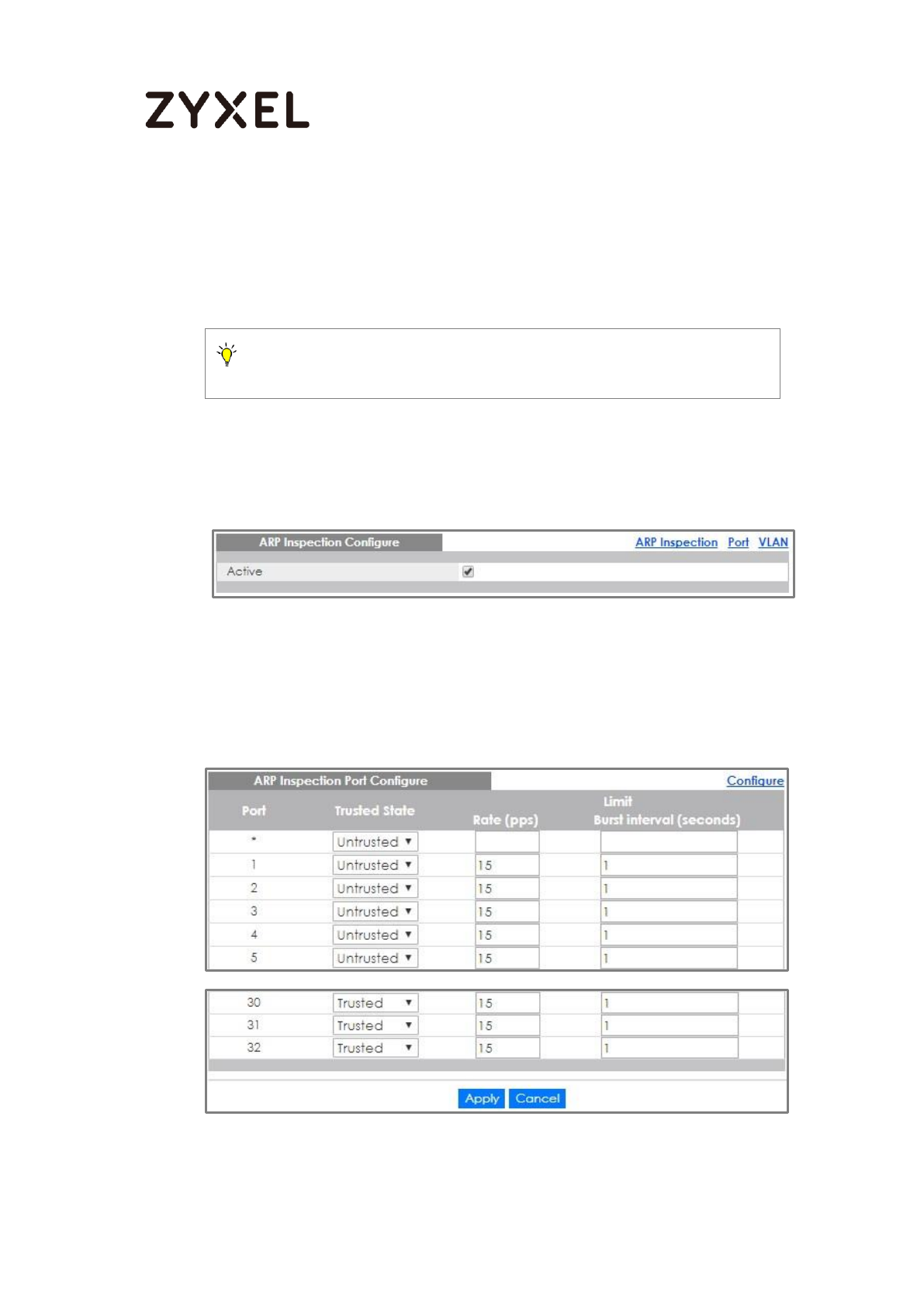Click Burst interval field for port 30
The width and height of the screenshot is (924, 1307).
pos(669,1003)
